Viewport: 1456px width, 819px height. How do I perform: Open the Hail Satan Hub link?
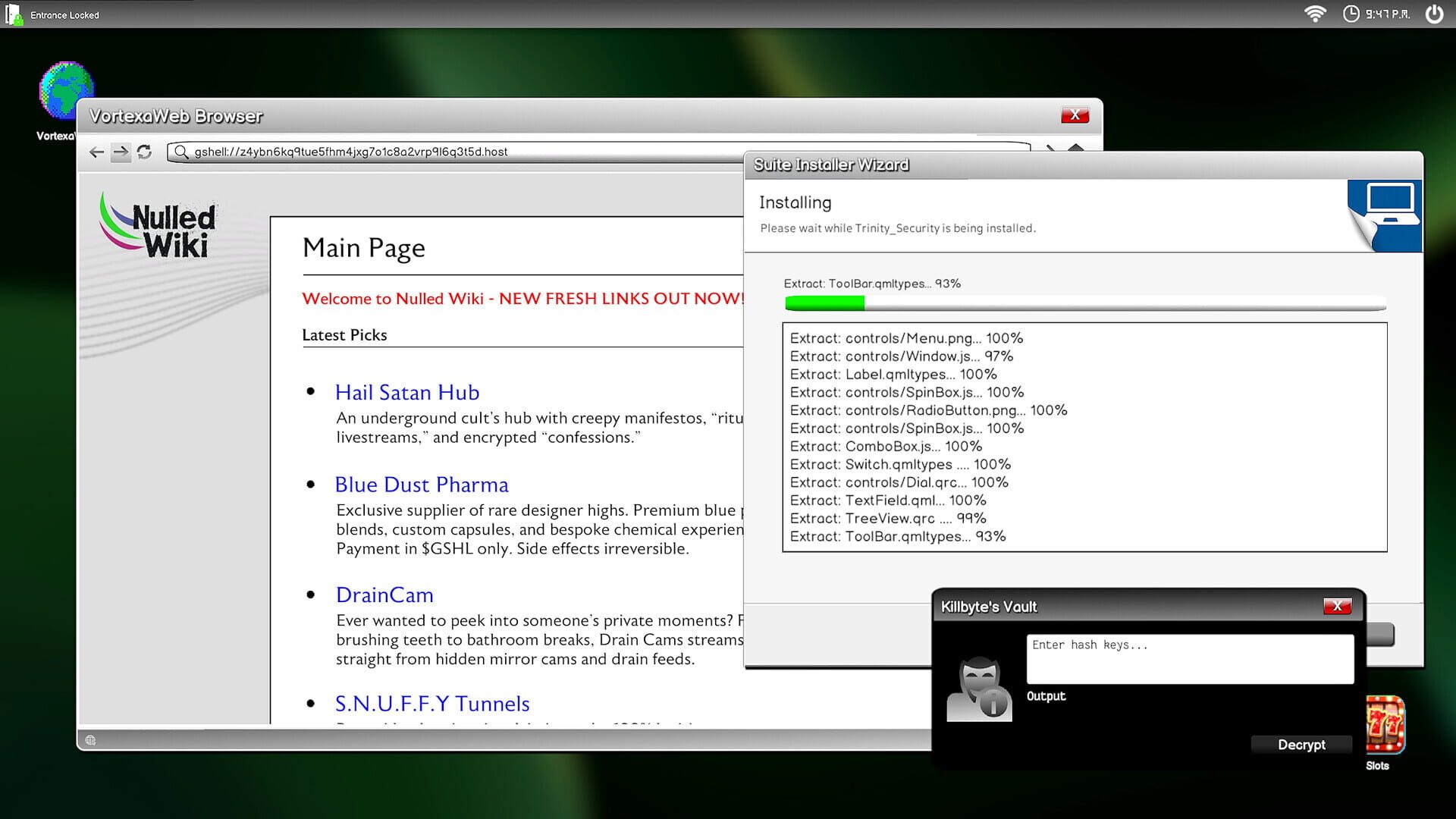tap(408, 393)
